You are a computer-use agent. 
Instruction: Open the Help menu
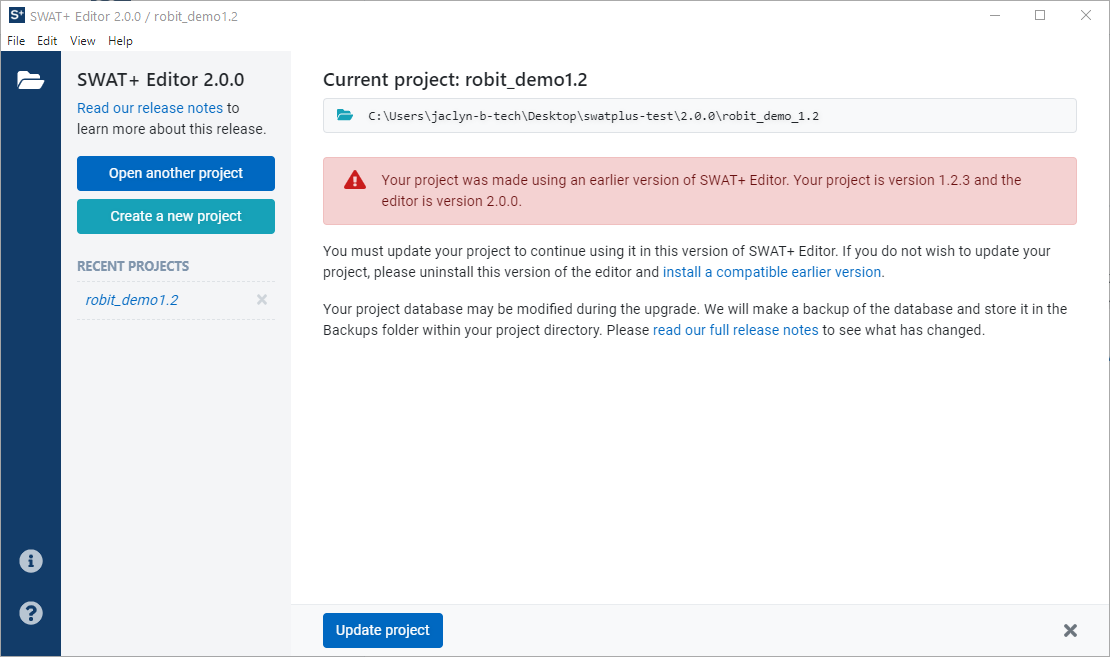point(120,41)
